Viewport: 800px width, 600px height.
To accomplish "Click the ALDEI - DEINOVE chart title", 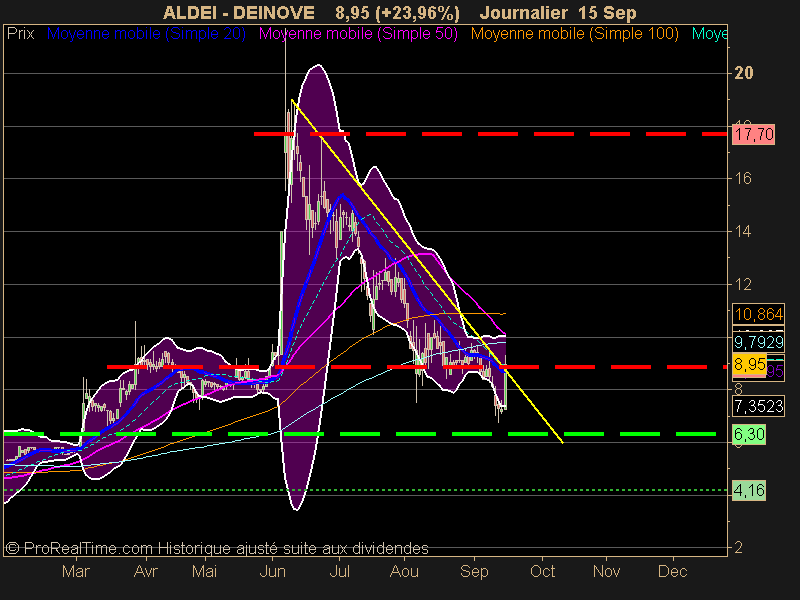I will coord(239,13).
